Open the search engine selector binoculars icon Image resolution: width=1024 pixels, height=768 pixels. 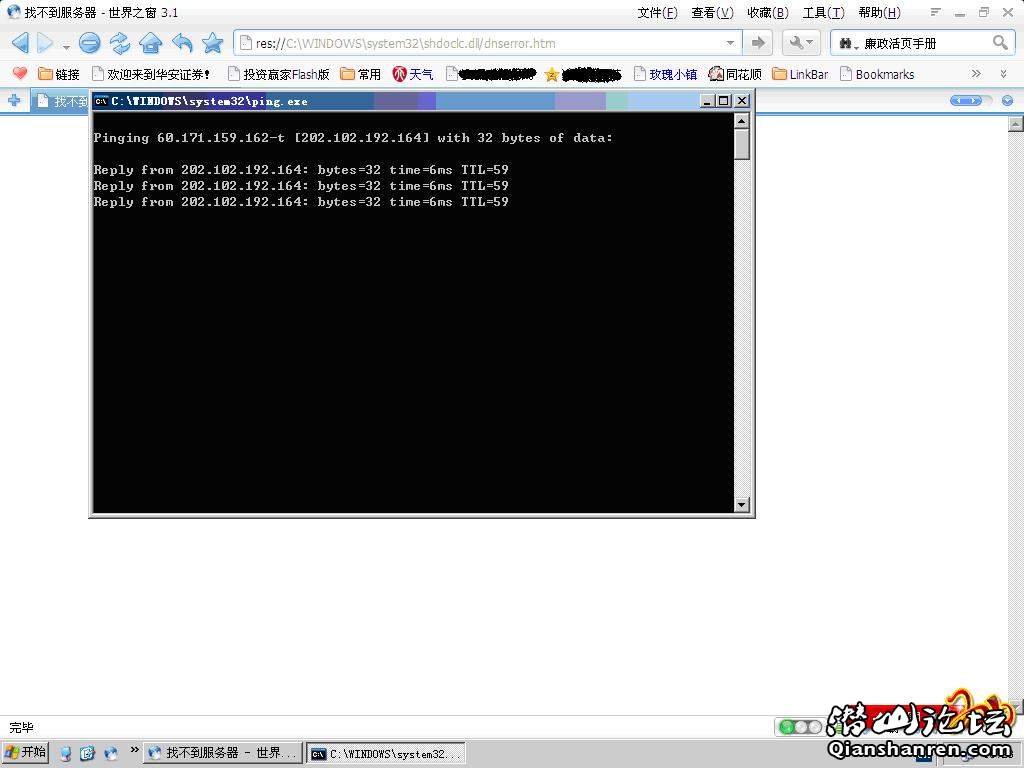pyautogui.click(x=848, y=44)
